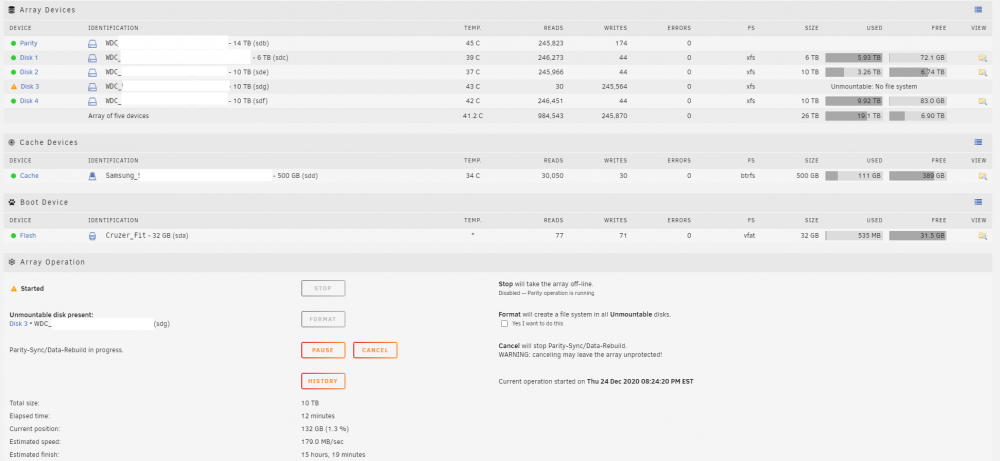Click start date 'Thu 24 Dec 2020 08:24:20 PM EST'

(x=640, y=381)
